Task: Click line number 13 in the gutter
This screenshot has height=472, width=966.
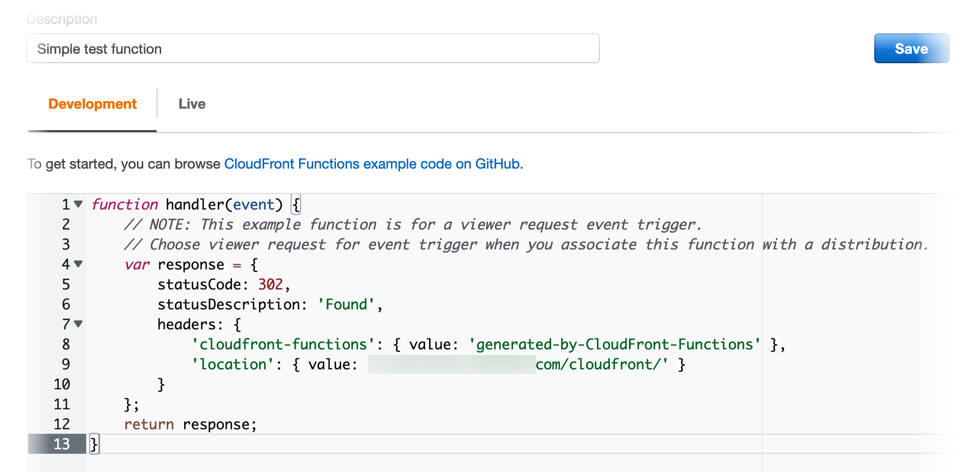Action: click(x=62, y=444)
